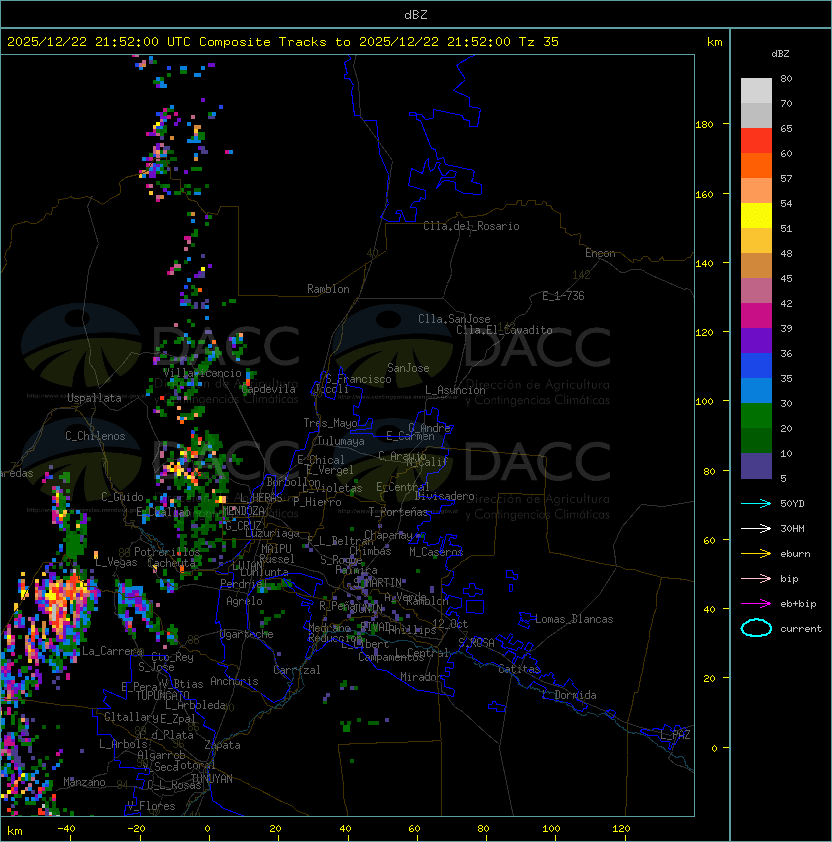The image size is (832, 842).
Task: Click the 'Capdevila' map label
Action: click(x=269, y=389)
